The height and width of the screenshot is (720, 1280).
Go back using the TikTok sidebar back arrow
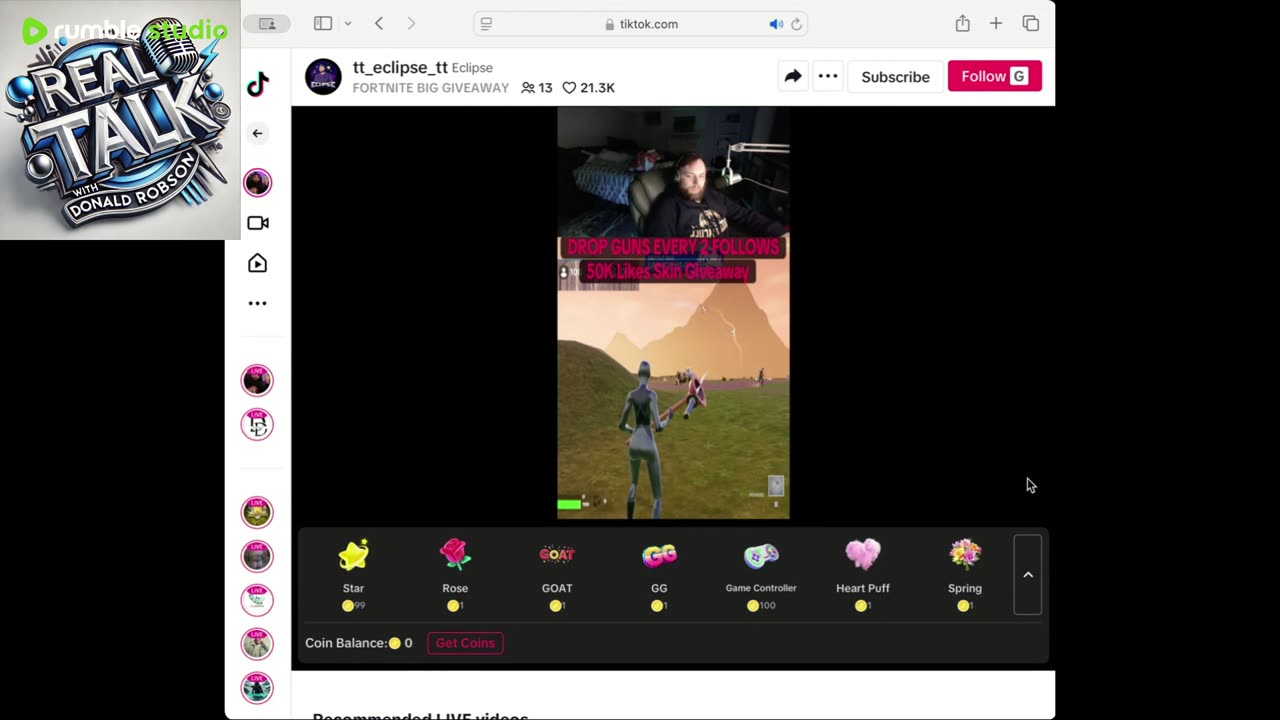point(257,133)
